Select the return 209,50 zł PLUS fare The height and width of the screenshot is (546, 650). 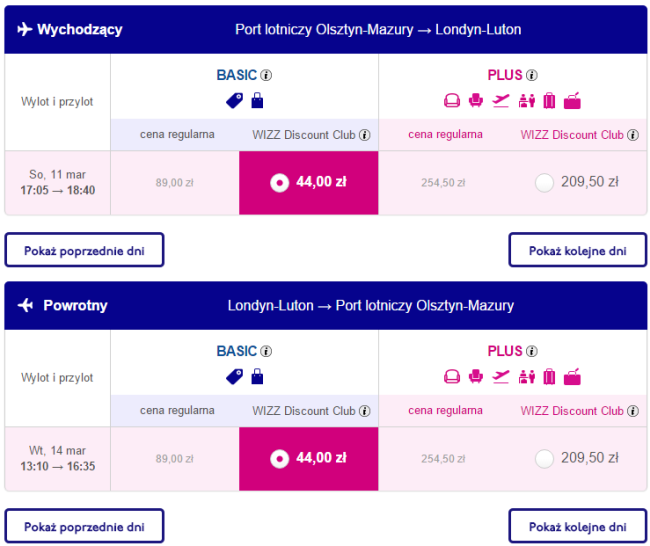tap(544, 459)
